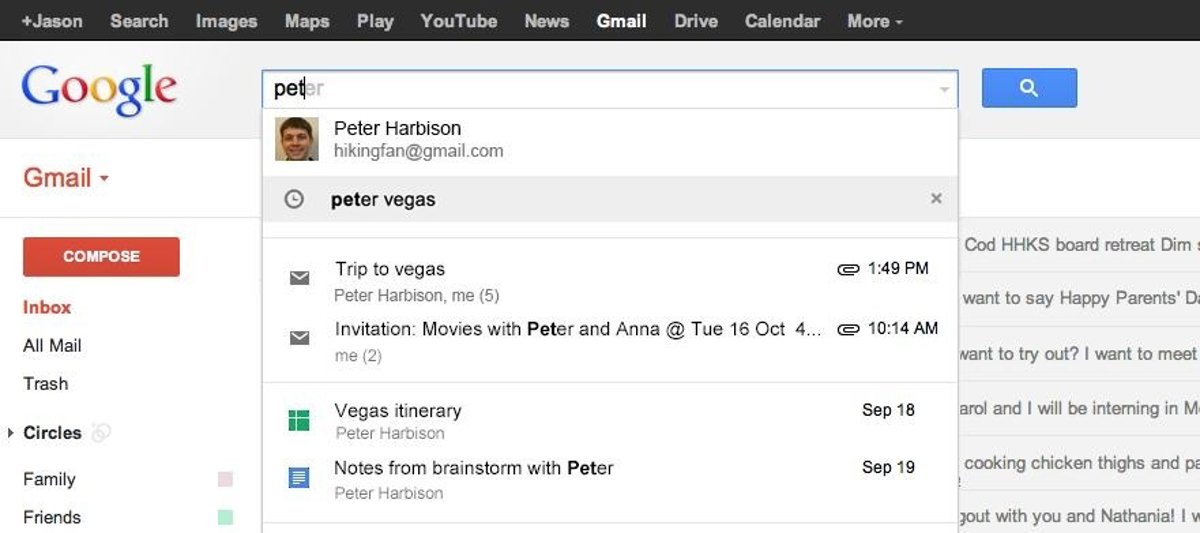Click Peter Harbison's profile photo
The width and height of the screenshot is (1200, 533).
click(296, 139)
